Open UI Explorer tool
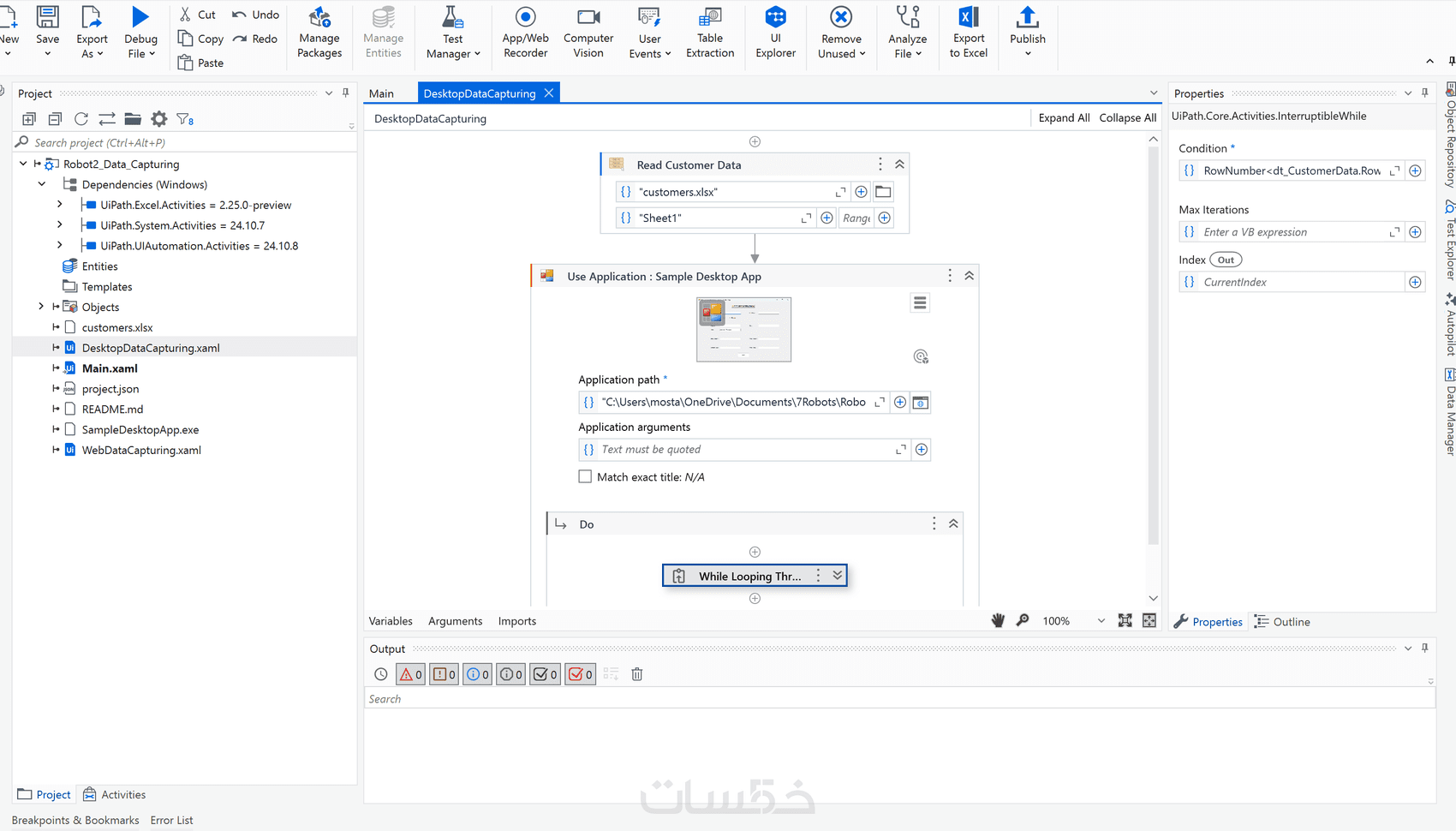The height and width of the screenshot is (831, 1456). click(x=775, y=32)
